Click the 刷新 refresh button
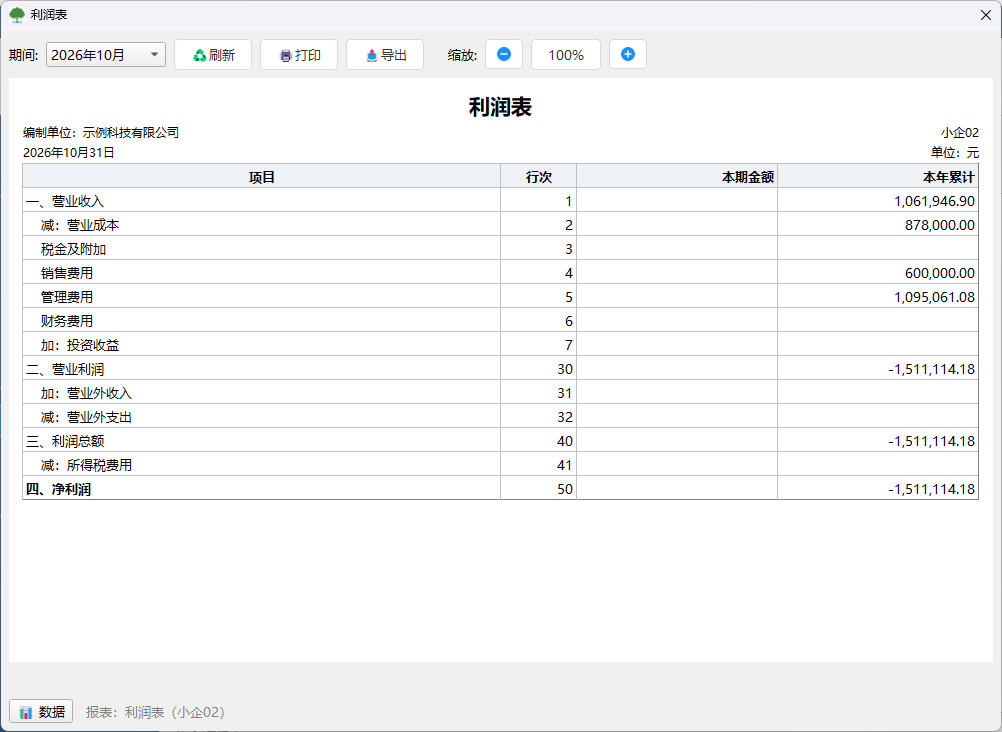The image size is (1002, 732). coord(213,55)
